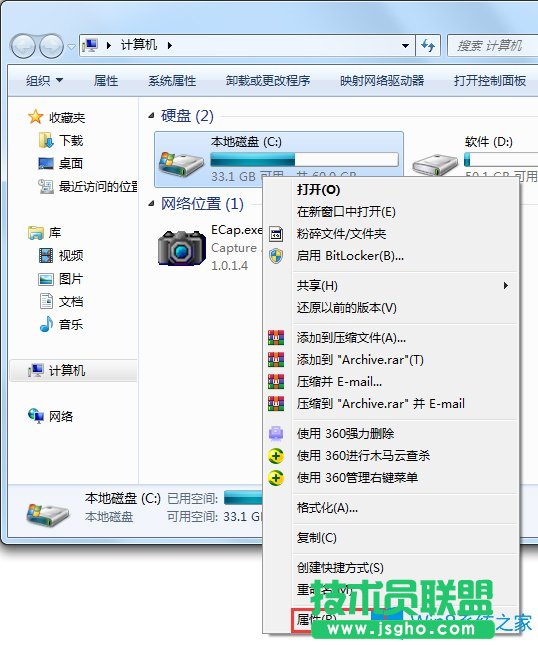
Task: Expand the 共享(H) submenu
Action: tap(405, 285)
